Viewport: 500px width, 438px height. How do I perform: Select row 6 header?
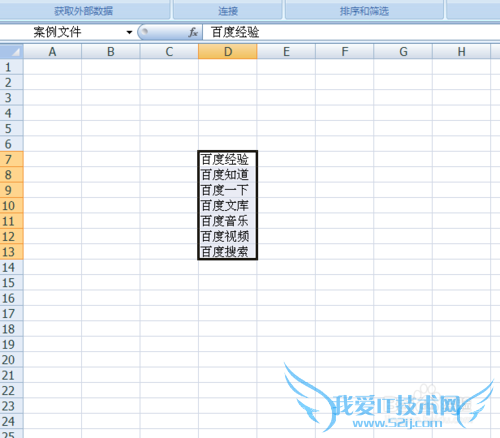click(x=12, y=144)
